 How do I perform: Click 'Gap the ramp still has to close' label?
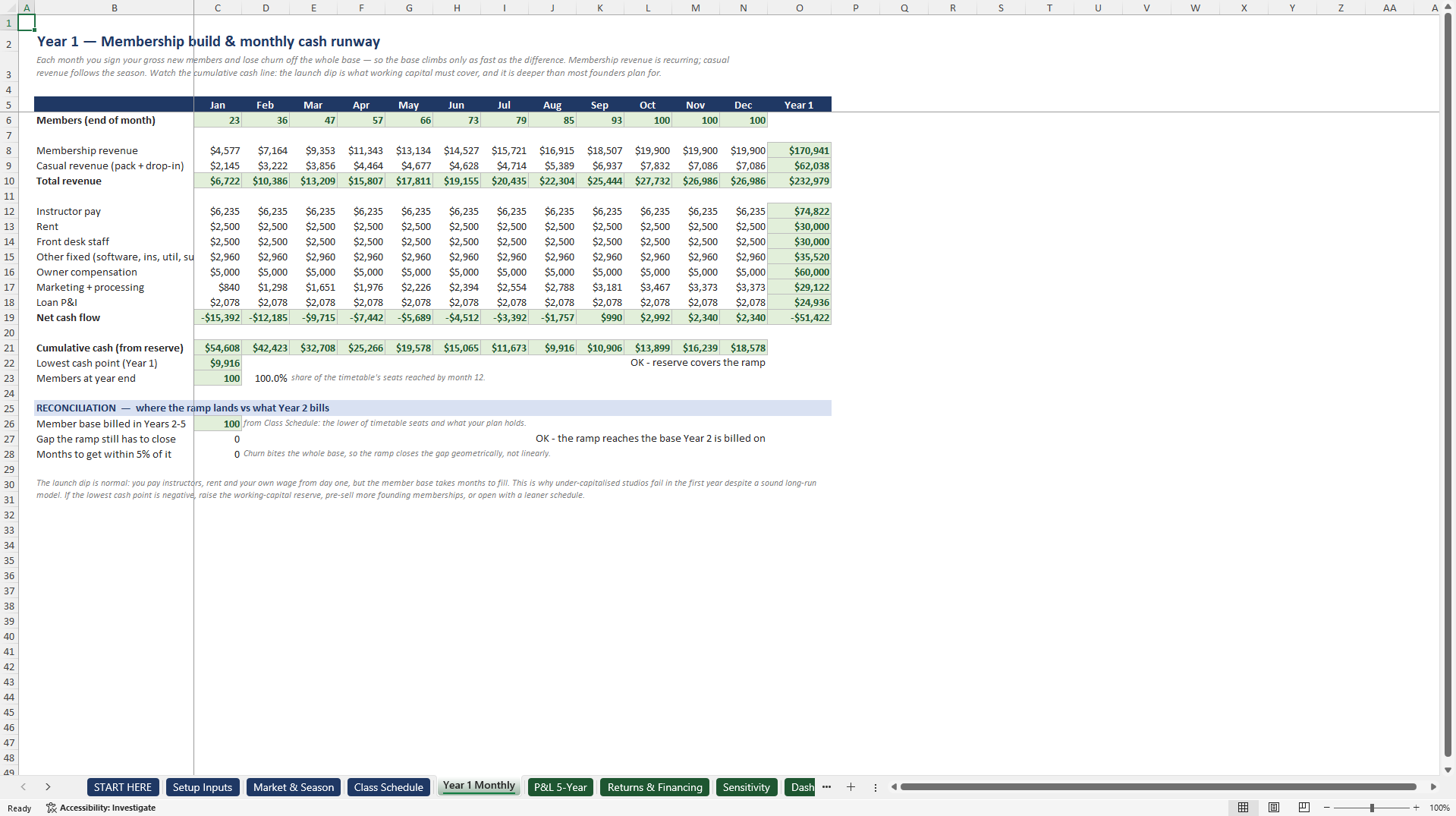(106, 439)
